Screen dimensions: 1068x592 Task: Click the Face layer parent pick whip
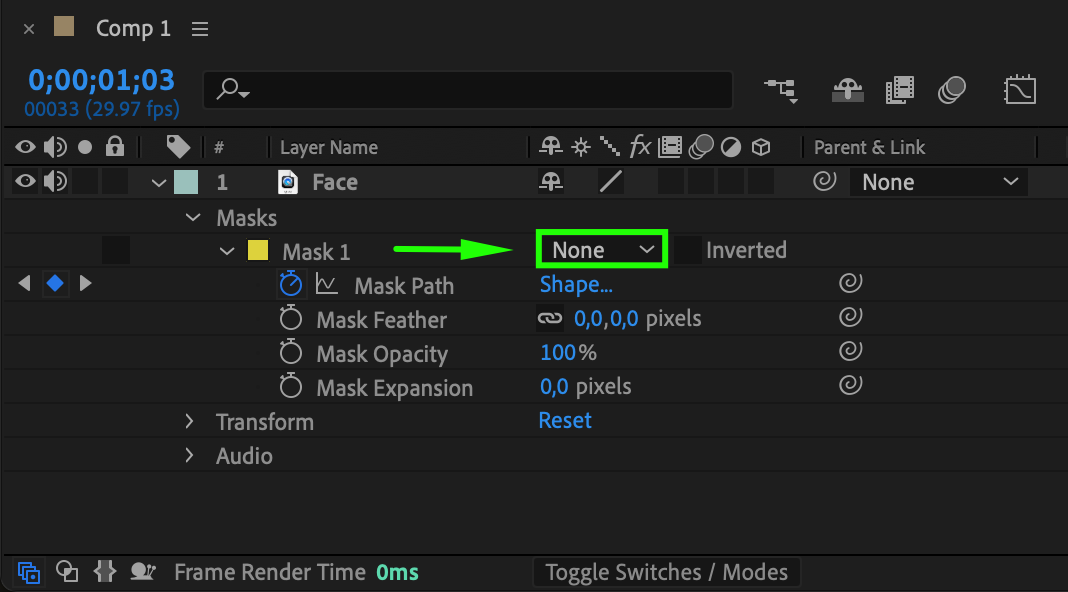[825, 181]
